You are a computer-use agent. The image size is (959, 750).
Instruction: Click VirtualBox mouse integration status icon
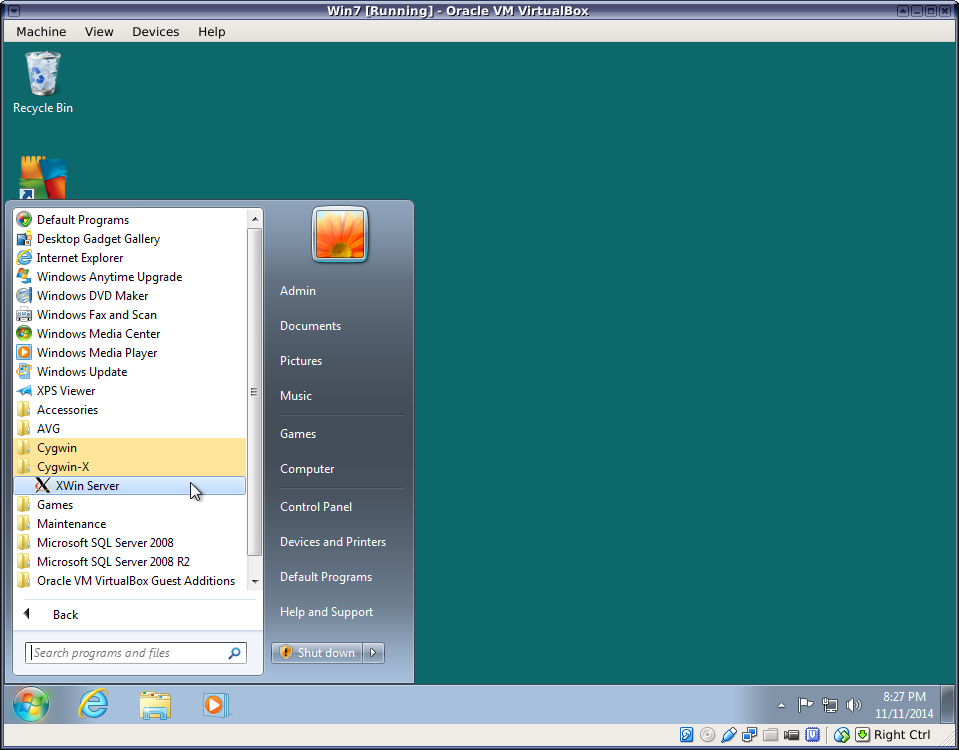pos(842,735)
